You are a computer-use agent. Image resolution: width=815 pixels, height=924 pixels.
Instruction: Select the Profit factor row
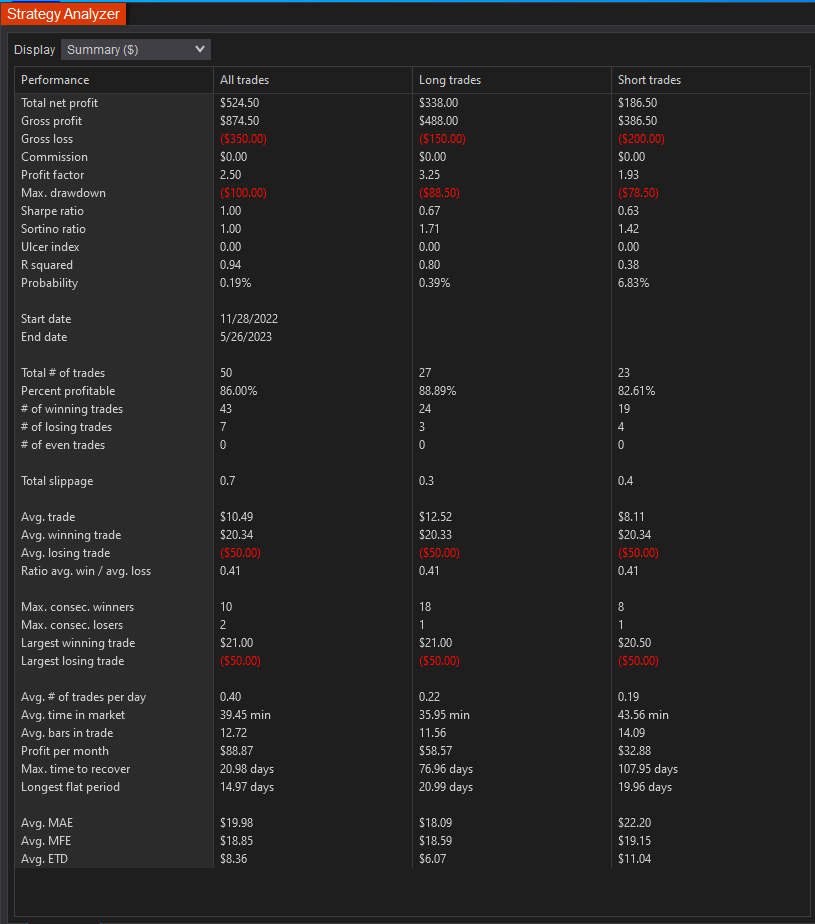(52, 174)
